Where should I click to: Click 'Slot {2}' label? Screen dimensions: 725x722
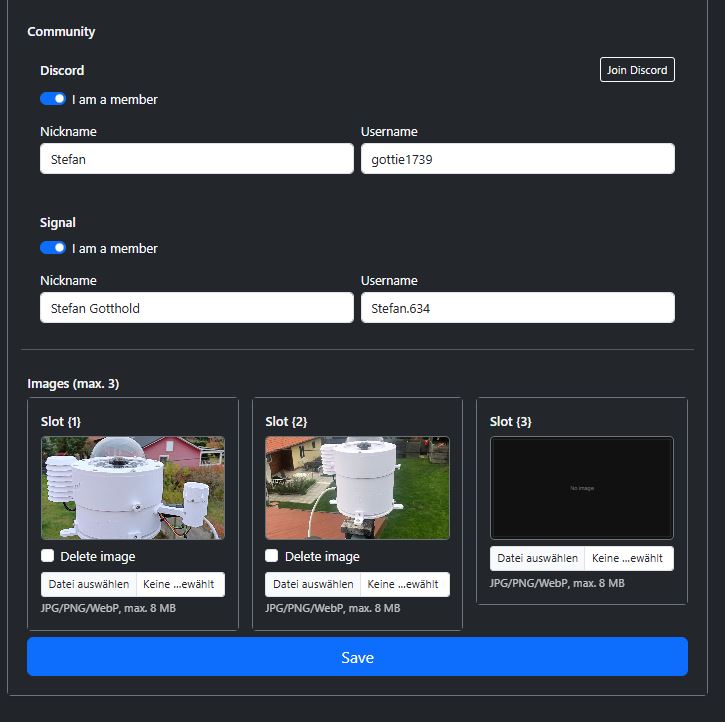pos(286,422)
